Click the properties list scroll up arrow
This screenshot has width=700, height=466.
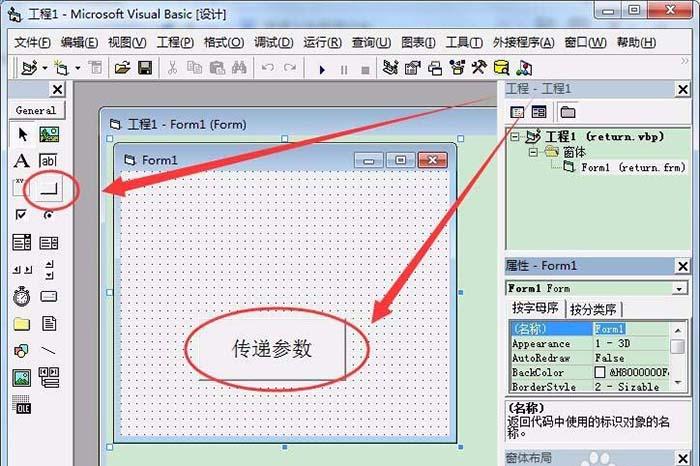pos(678,330)
